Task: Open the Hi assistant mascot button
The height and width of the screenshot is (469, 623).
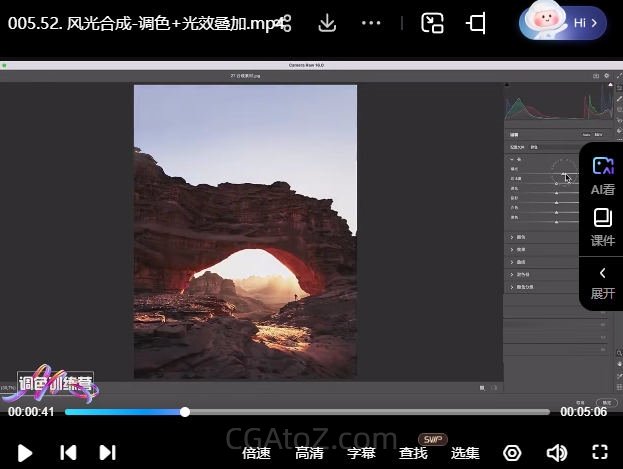Action: 563,22
